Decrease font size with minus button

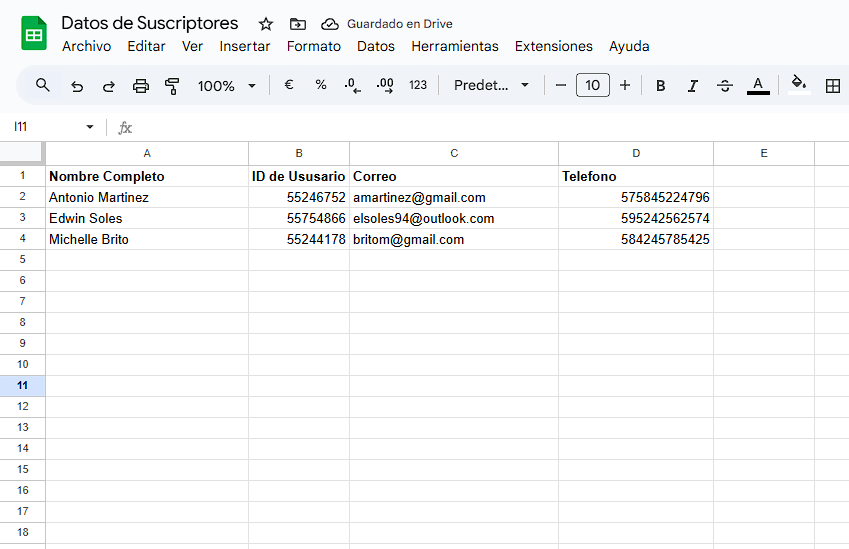(x=561, y=85)
